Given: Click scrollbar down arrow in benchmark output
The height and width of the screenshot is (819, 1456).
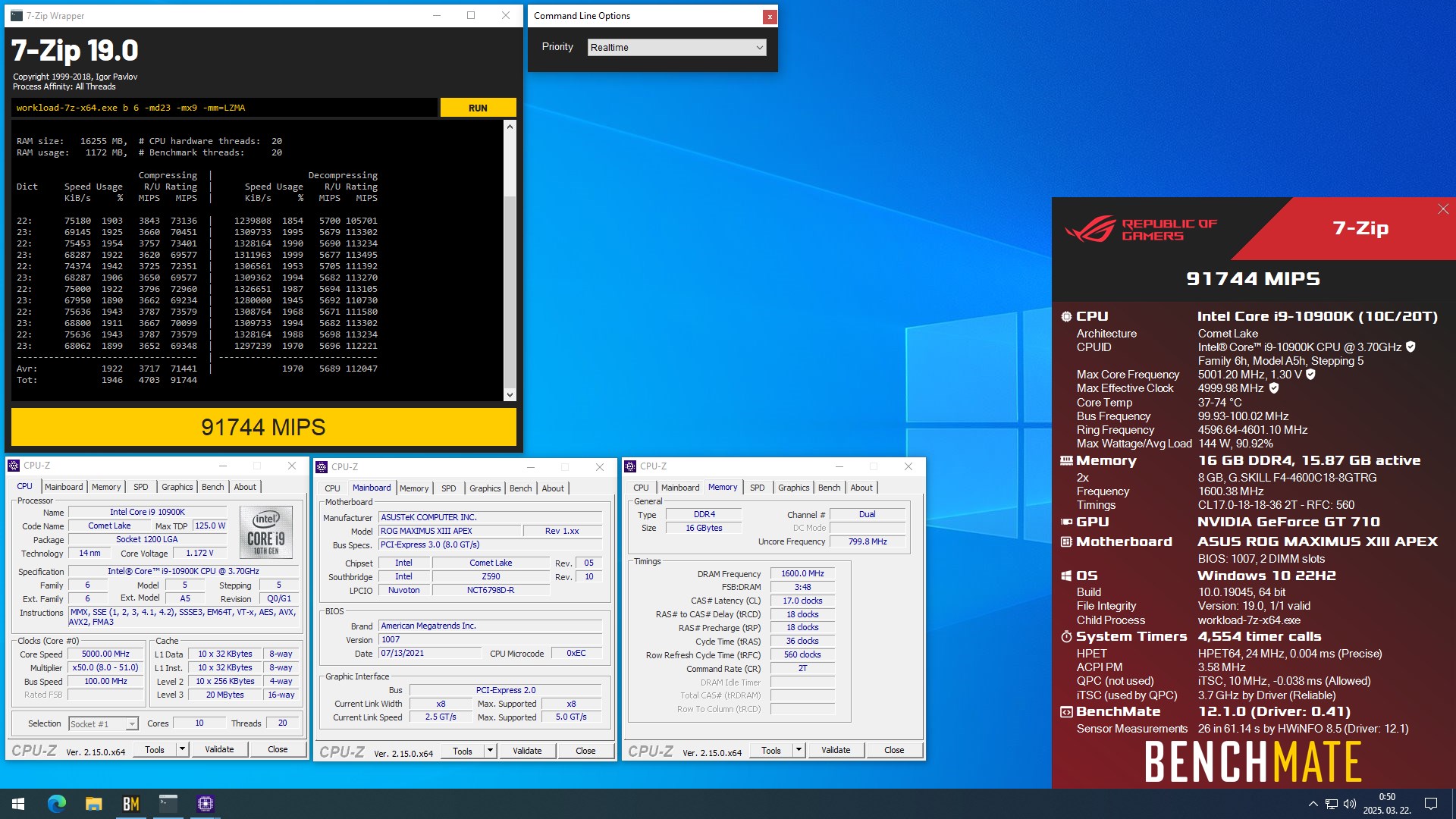Looking at the screenshot, I should tap(510, 394).
